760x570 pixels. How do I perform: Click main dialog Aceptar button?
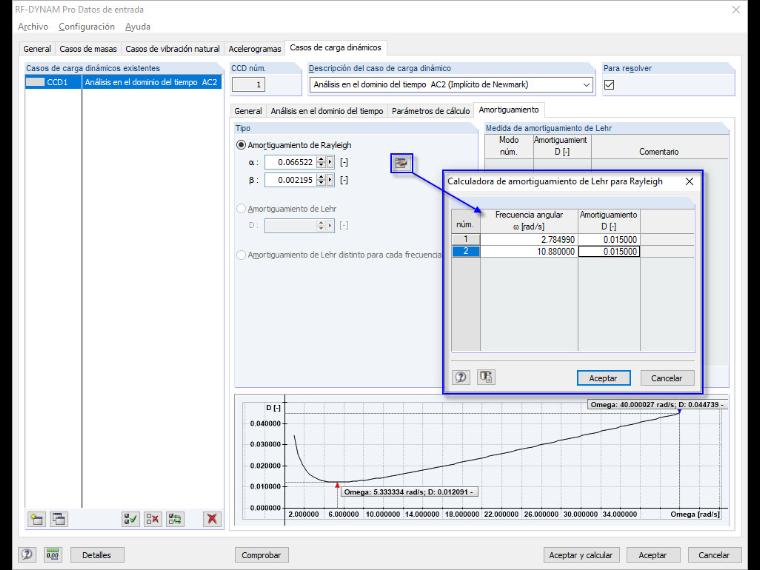coord(652,555)
